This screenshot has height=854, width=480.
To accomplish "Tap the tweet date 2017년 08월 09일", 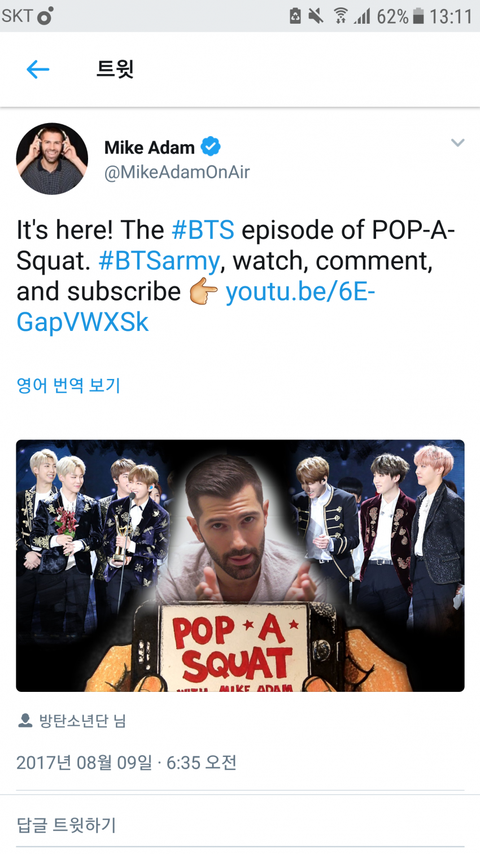I will tap(84, 762).
